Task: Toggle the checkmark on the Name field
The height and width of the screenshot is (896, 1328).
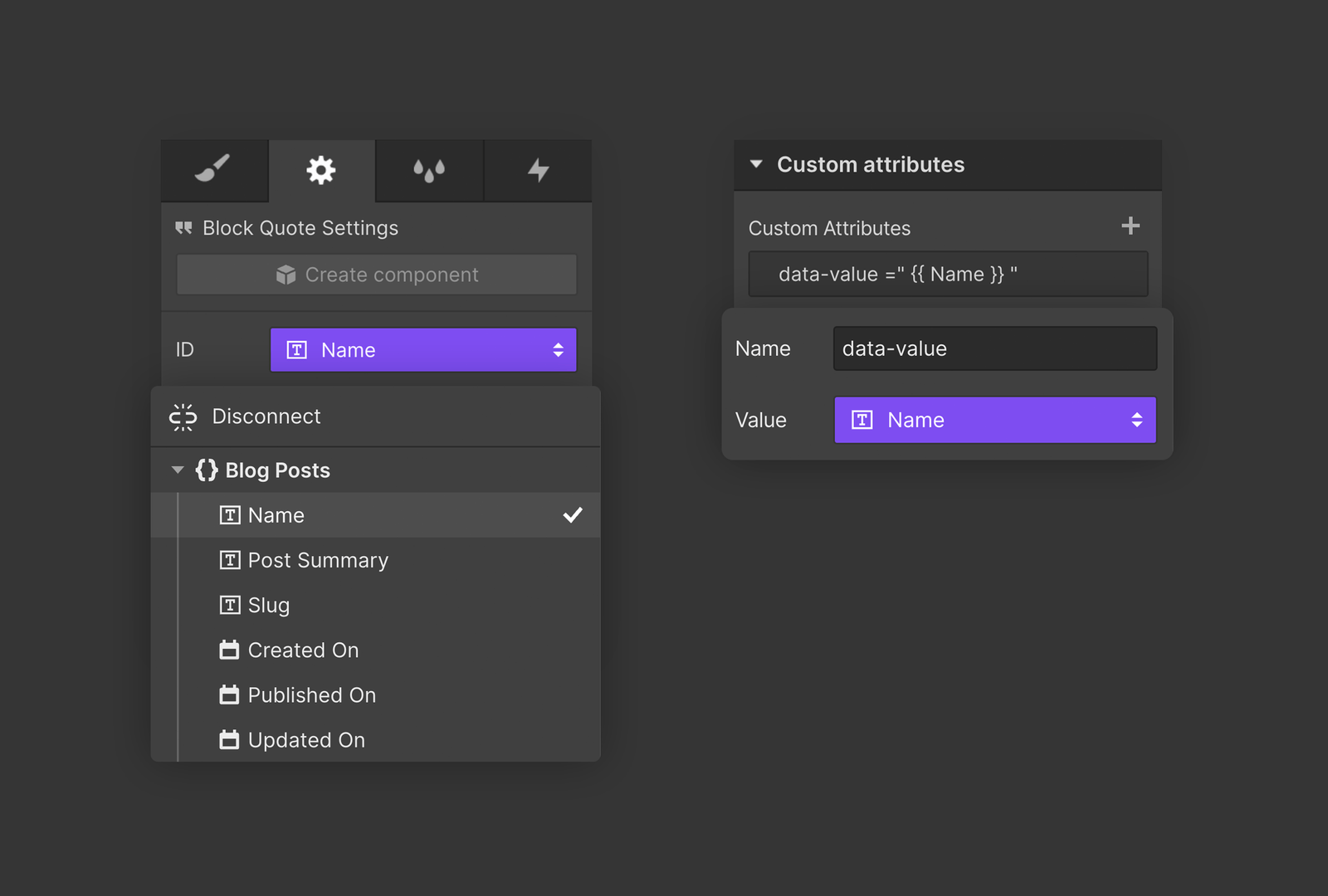Action: 574,514
